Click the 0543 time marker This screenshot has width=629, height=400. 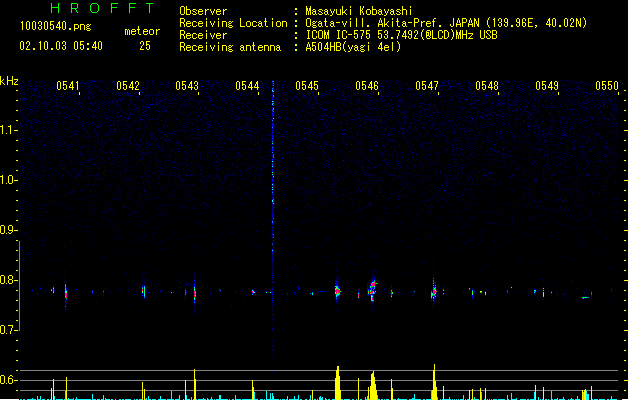click(187, 86)
